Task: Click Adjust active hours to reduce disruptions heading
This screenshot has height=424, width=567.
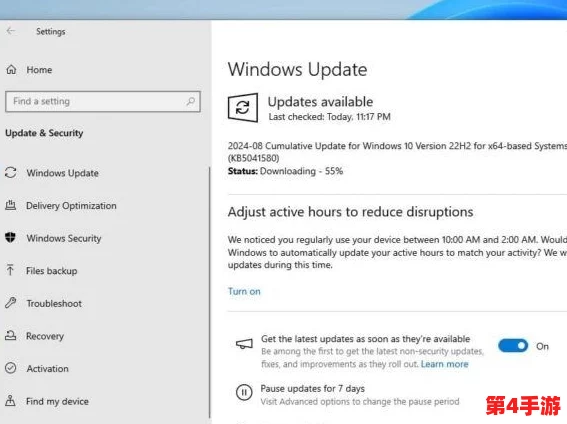Action: click(x=350, y=212)
